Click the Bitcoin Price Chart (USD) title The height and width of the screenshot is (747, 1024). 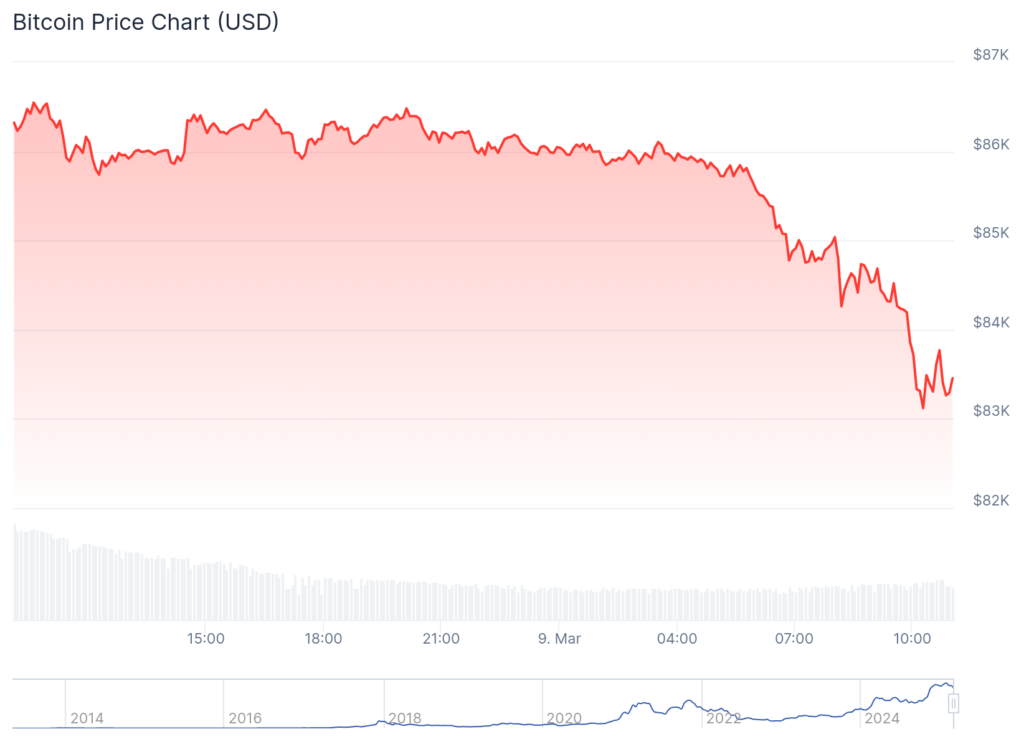tap(146, 22)
